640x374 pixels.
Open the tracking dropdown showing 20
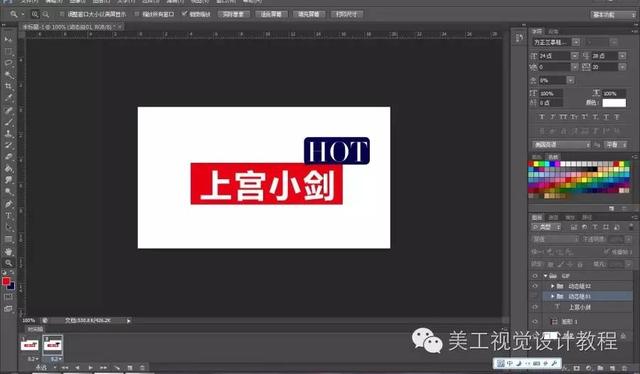point(622,67)
